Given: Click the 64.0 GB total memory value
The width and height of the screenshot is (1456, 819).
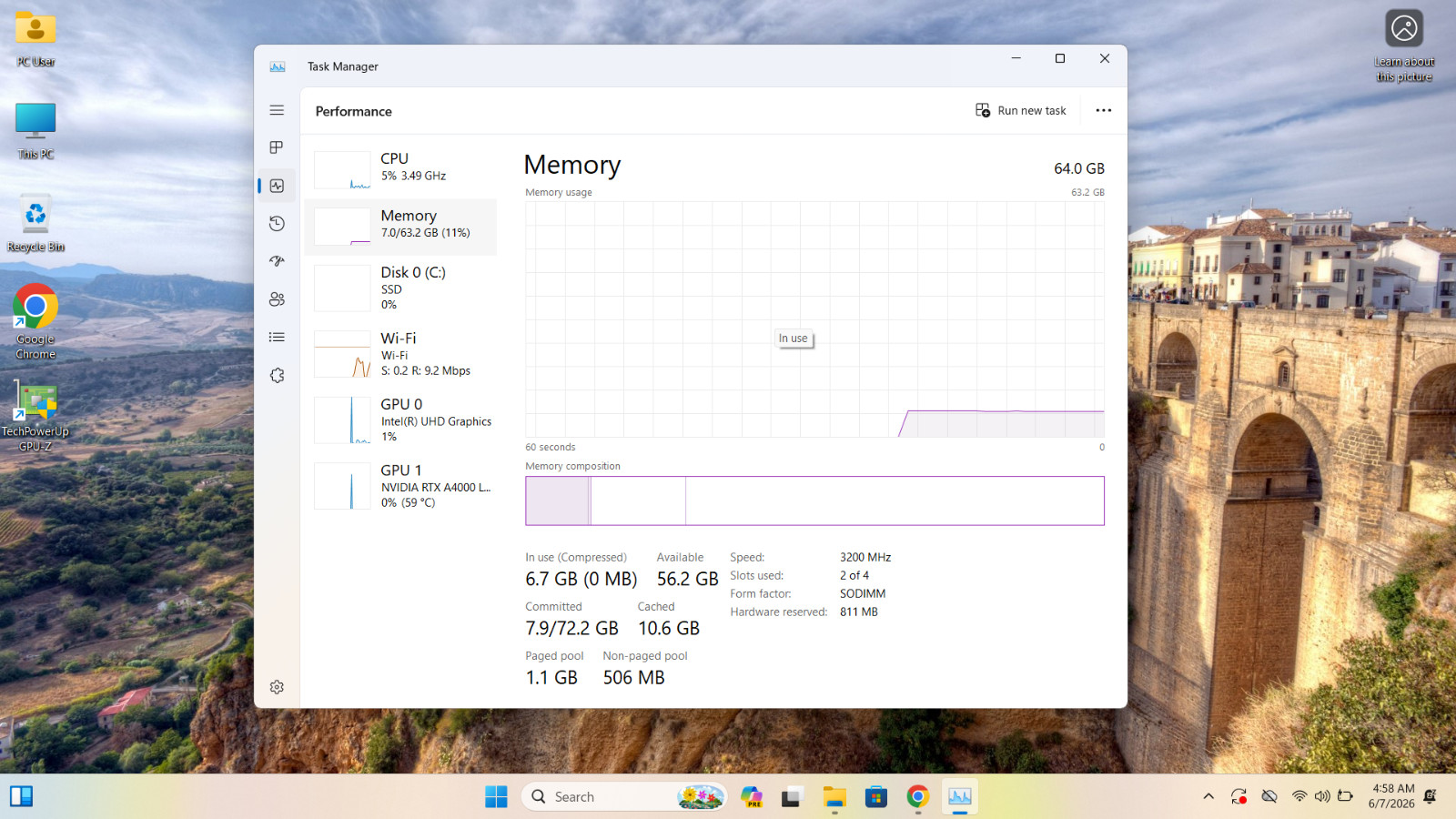Looking at the screenshot, I should pos(1079,168).
